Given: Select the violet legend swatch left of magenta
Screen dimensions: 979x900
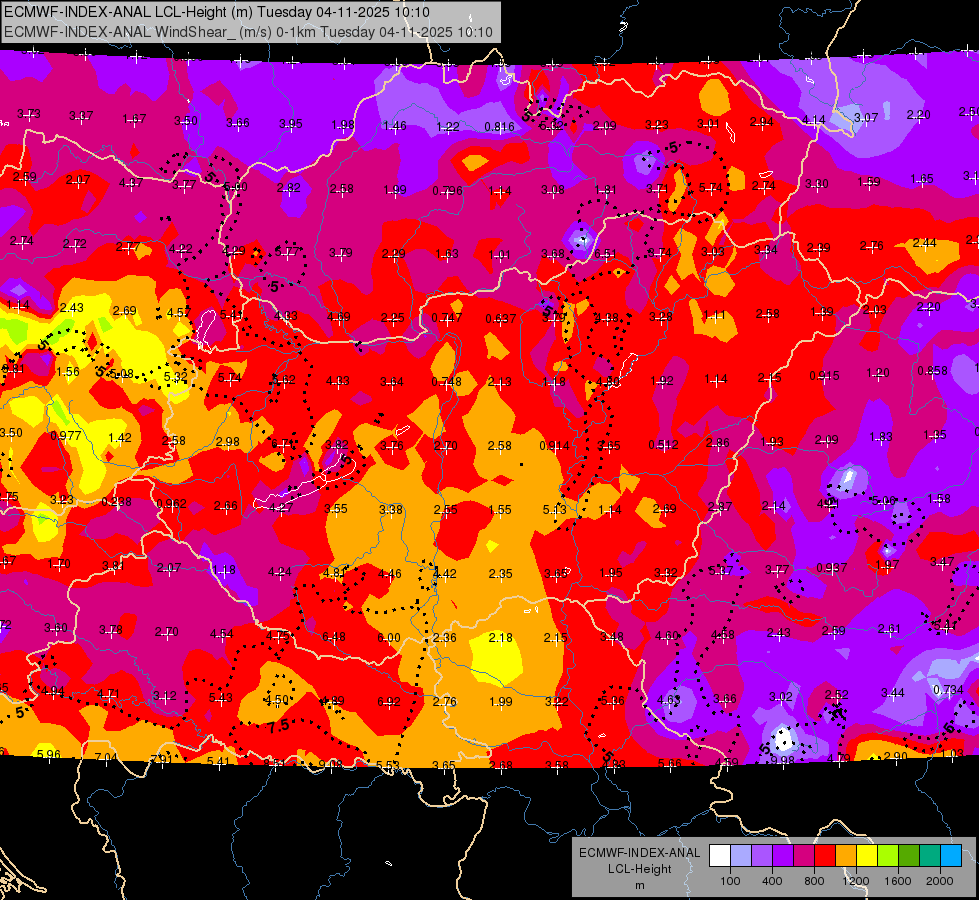Looking at the screenshot, I should point(783,856).
